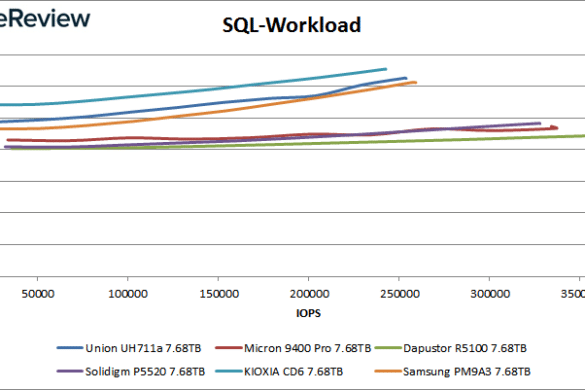Click the IOPS axis title
585x390 pixels.
pos(308,313)
